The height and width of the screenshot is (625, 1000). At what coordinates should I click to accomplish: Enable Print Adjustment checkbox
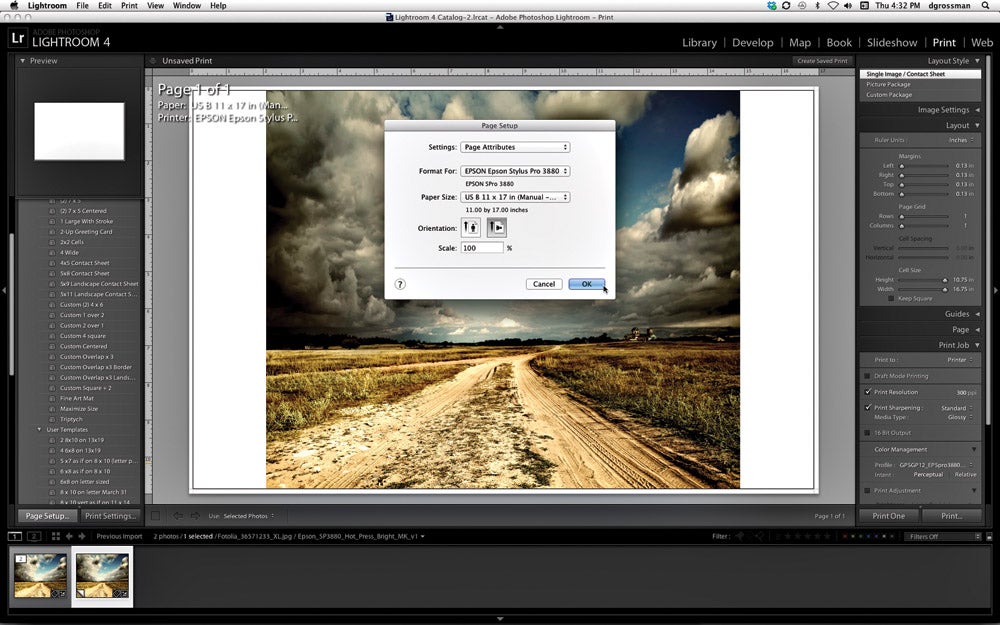(x=867, y=490)
